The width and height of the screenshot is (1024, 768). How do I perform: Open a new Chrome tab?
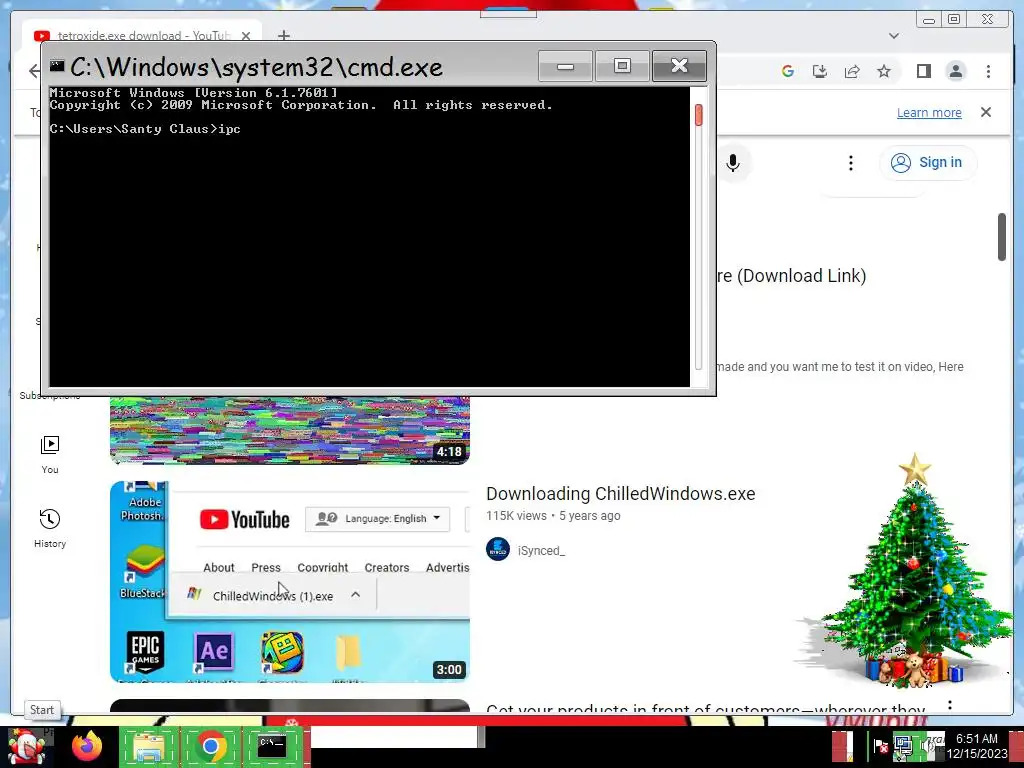[283, 35]
